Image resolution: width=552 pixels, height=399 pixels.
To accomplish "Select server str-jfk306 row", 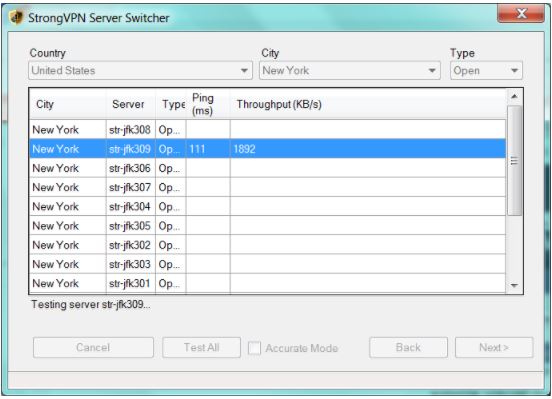I will point(268,168).
